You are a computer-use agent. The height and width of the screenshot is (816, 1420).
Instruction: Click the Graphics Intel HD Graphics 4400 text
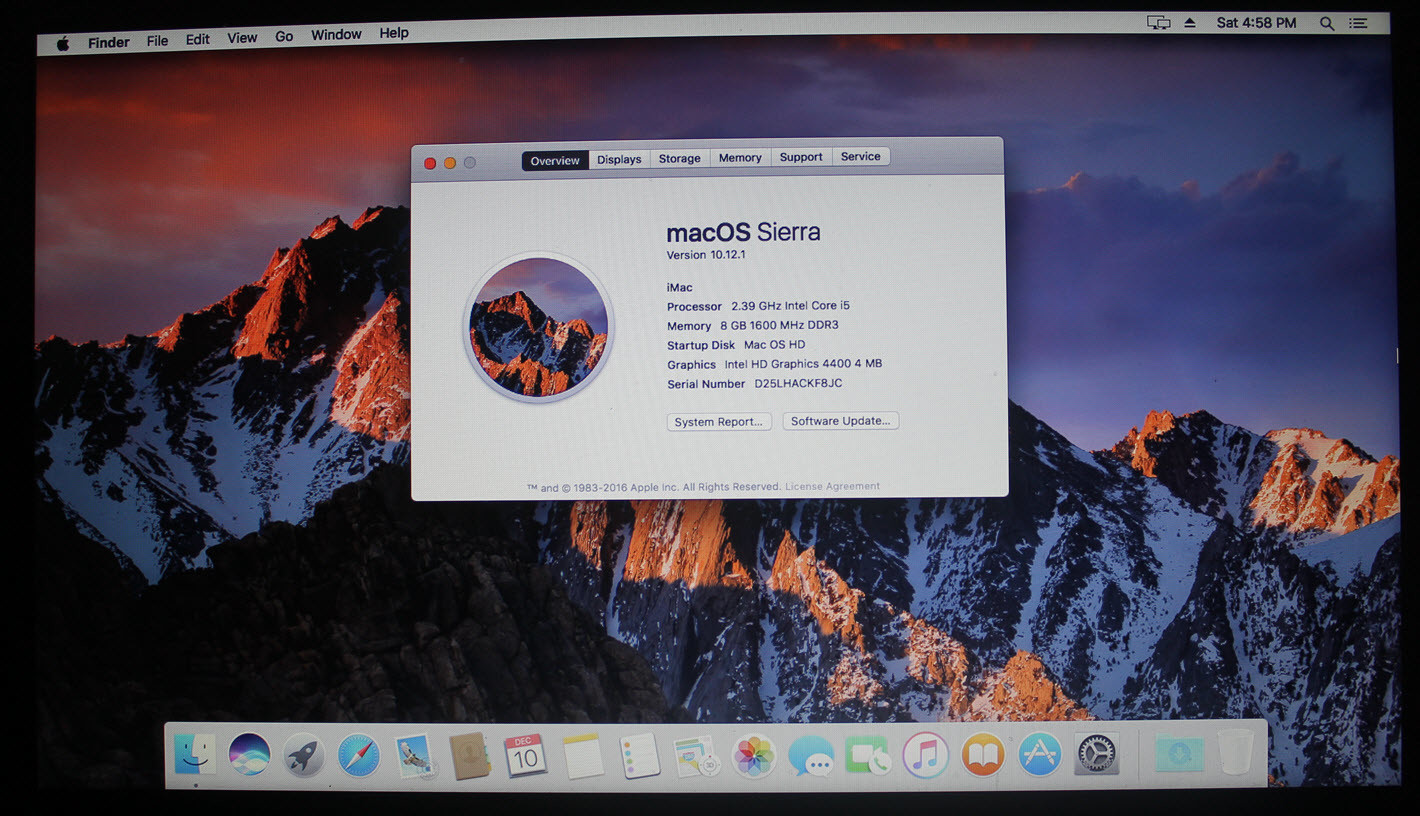point(775,364)
